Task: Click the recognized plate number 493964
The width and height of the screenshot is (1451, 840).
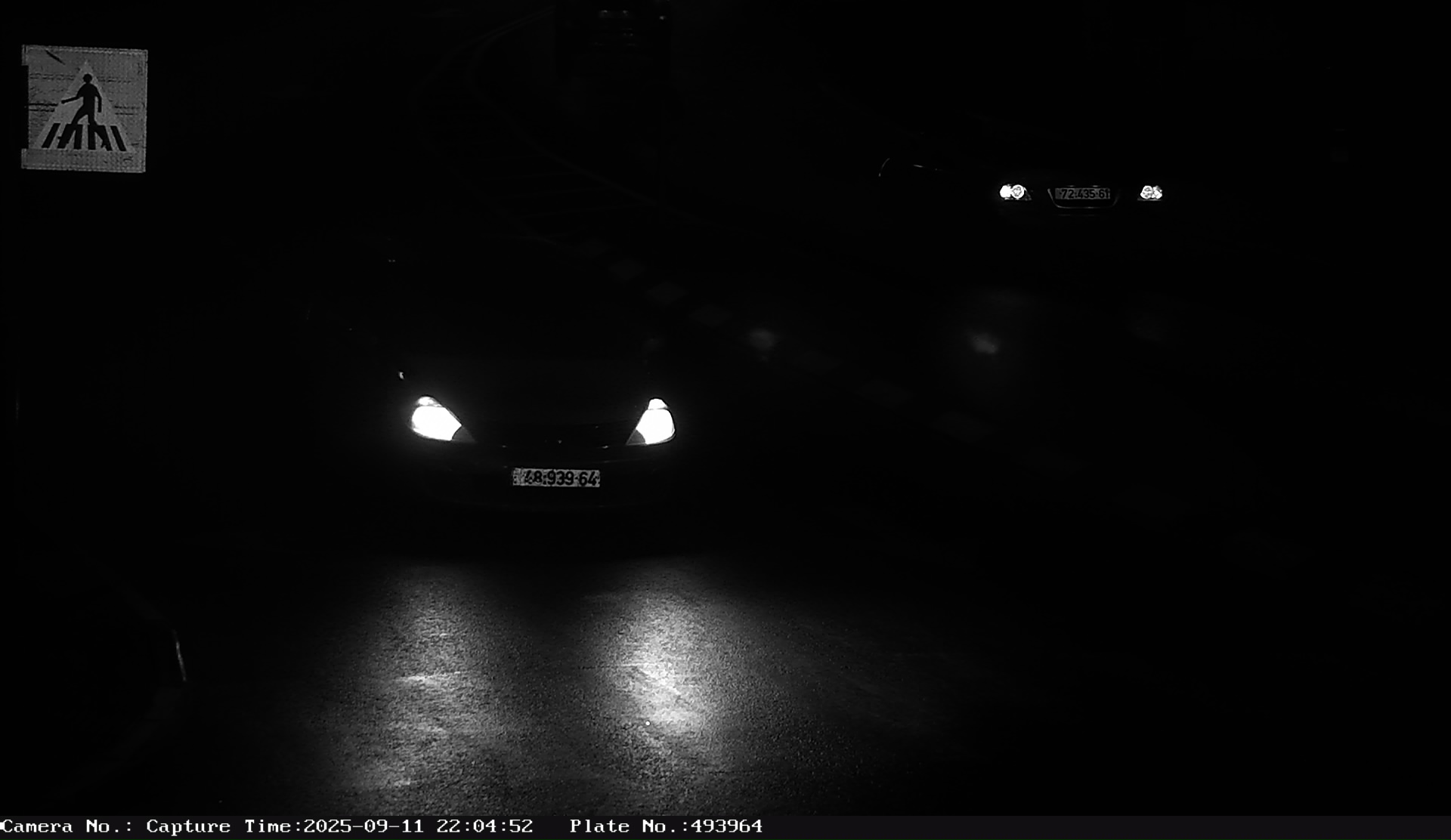Action: 726,826
